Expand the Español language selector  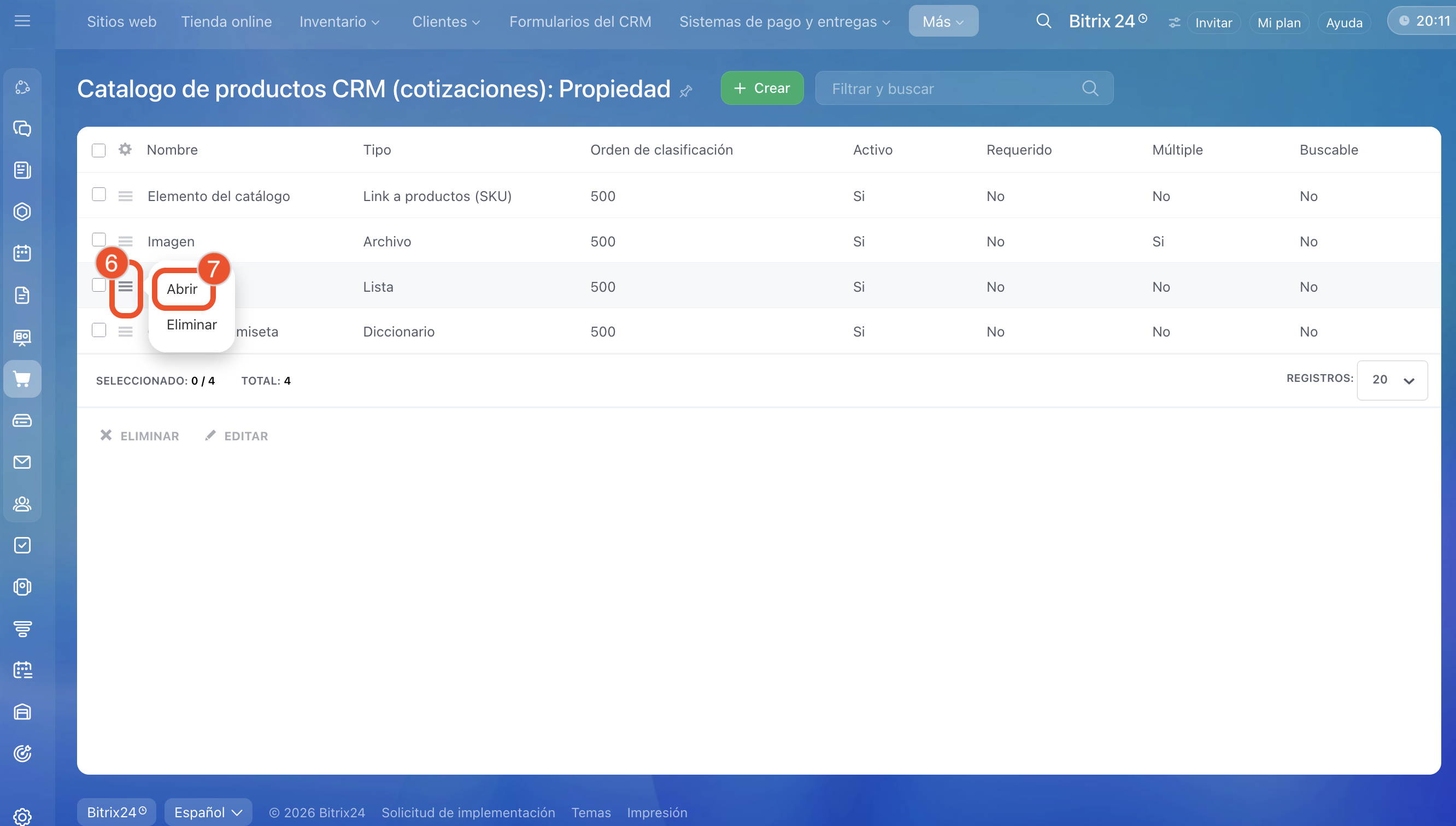pos(208,812)
